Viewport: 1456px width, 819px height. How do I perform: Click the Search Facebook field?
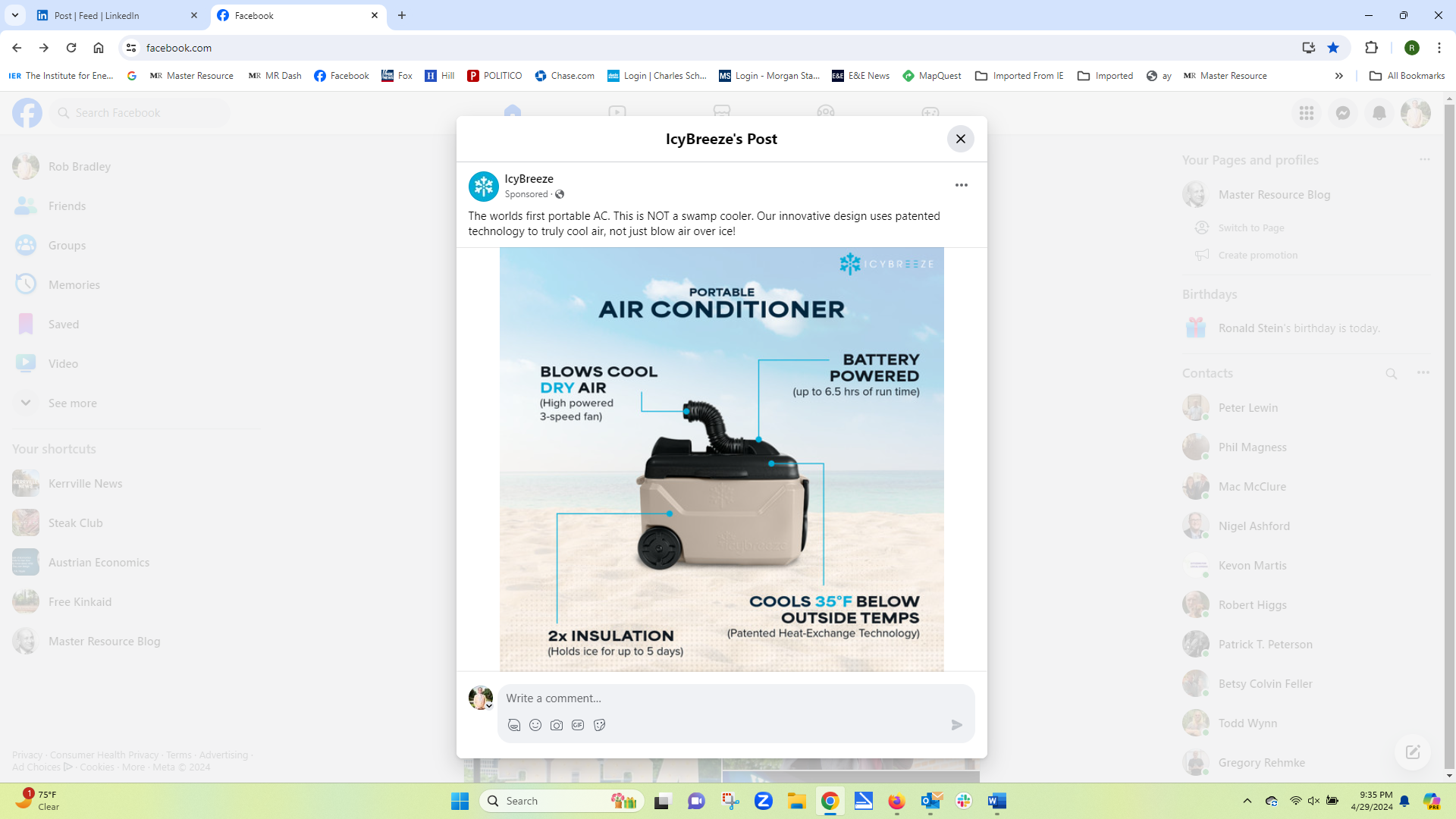[140, 113]
